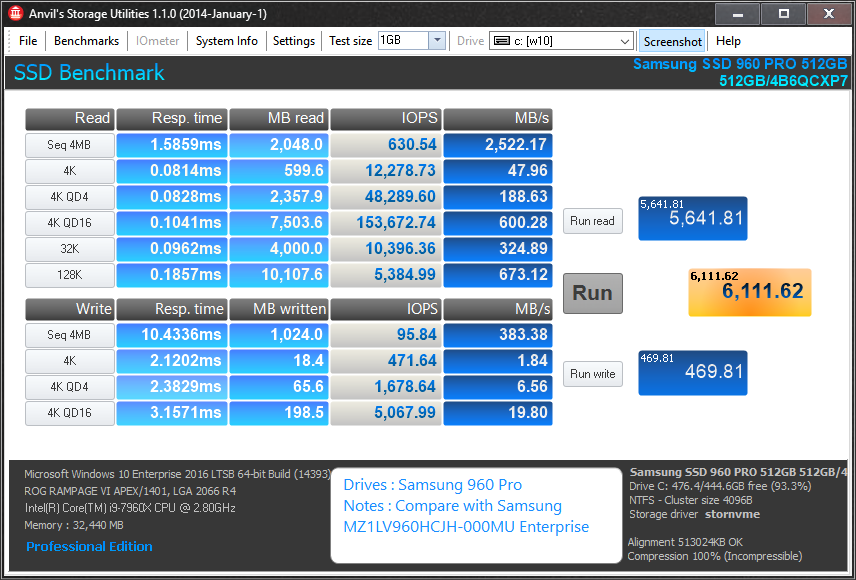Click the Read 4K test button
Image resolution: width=856 pixels, height=580 pixels.
[x=69, y=171]
